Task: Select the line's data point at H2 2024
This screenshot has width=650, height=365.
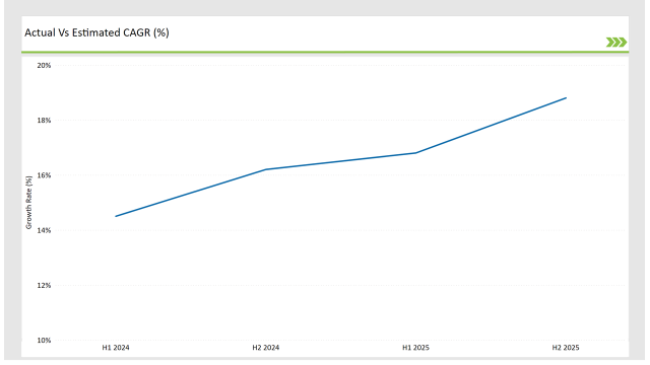Action: [x=266, y=169]
